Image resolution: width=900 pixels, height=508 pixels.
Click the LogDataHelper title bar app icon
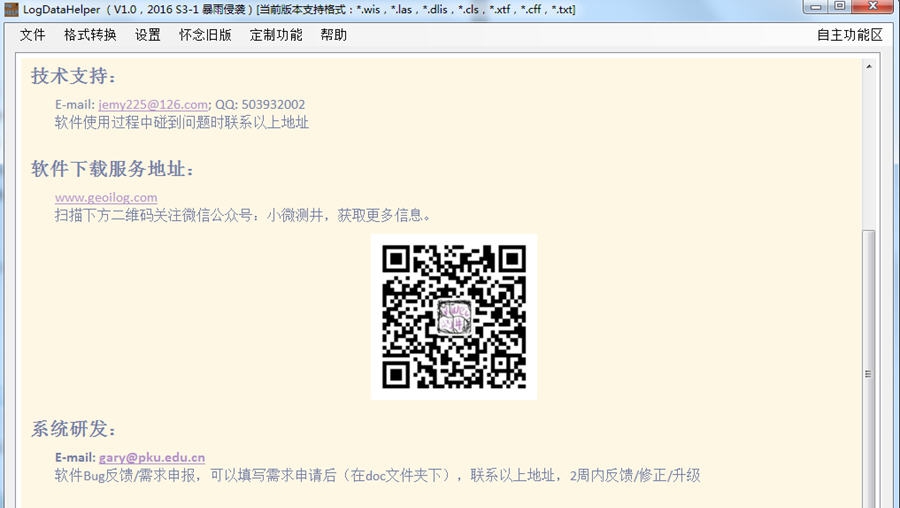tap(11, 9)
